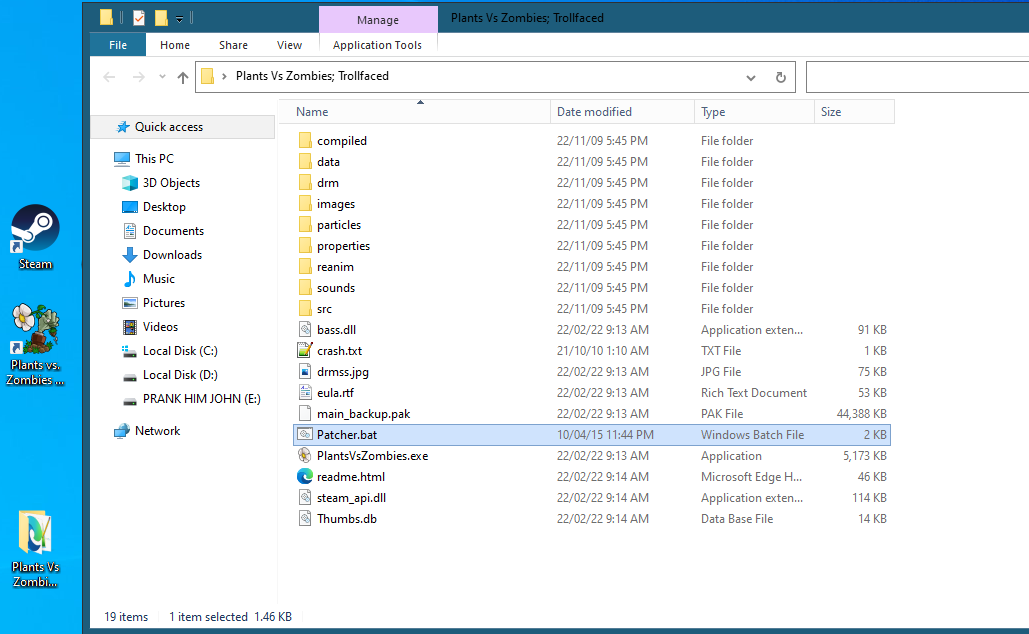Open Downloads in the sidebar
This screenshot has height=634, width=1029.
173,255
